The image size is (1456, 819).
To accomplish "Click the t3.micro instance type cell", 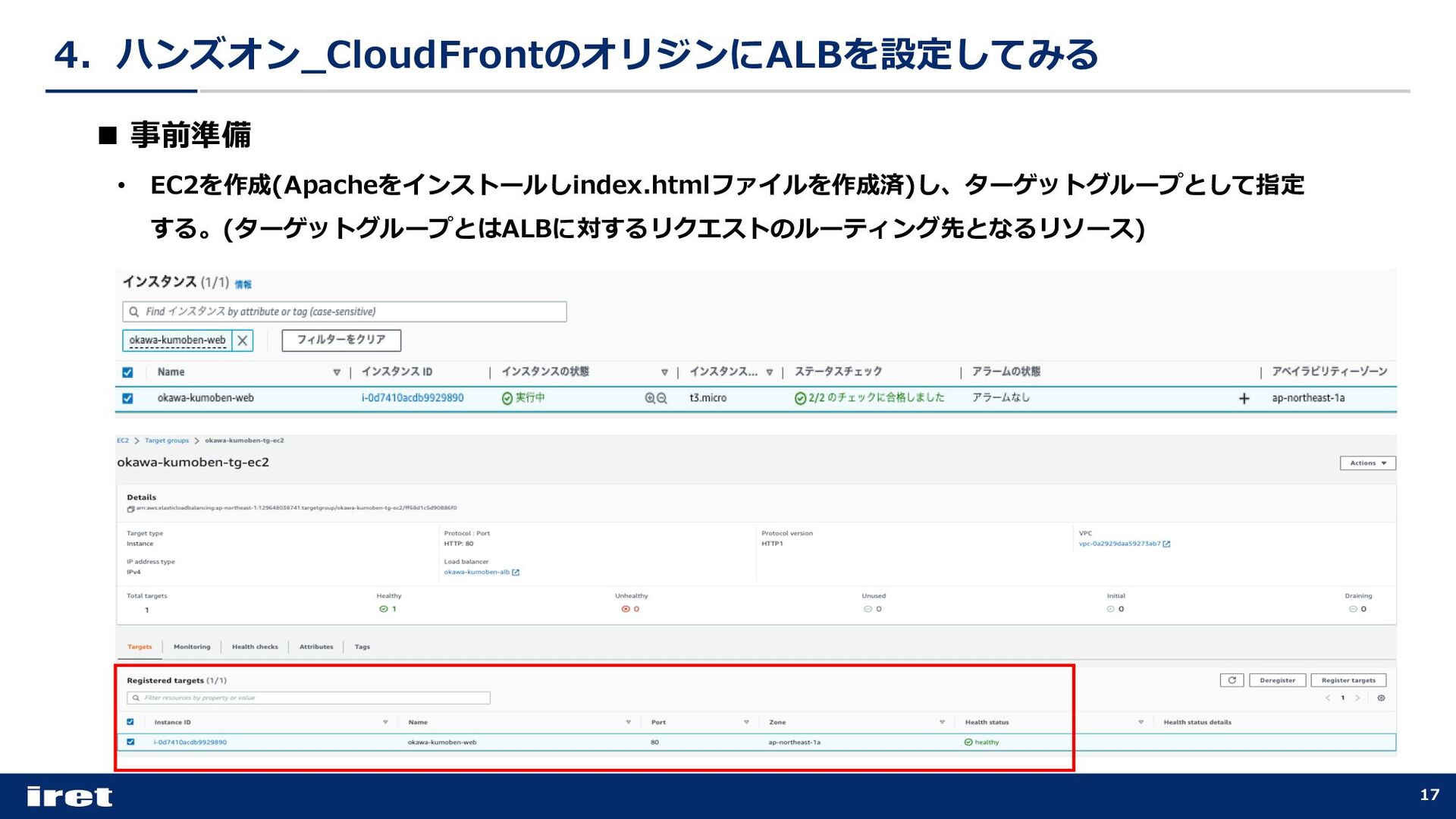I will tap(708, 398).
